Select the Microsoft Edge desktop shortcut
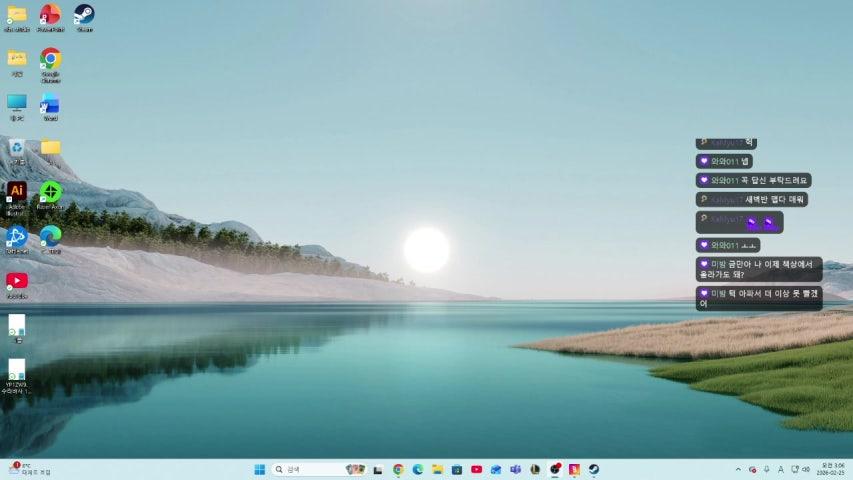This screenshot has width=853, height=480. (50, 236)
